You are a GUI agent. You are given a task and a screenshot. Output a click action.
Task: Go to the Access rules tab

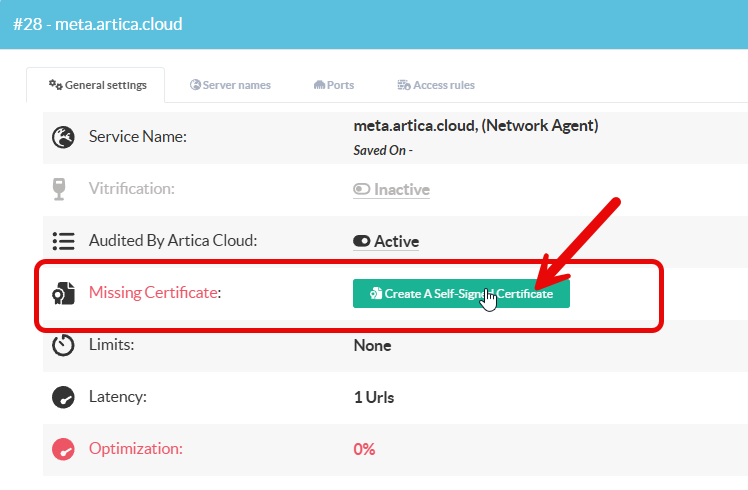tap(436, 85)
